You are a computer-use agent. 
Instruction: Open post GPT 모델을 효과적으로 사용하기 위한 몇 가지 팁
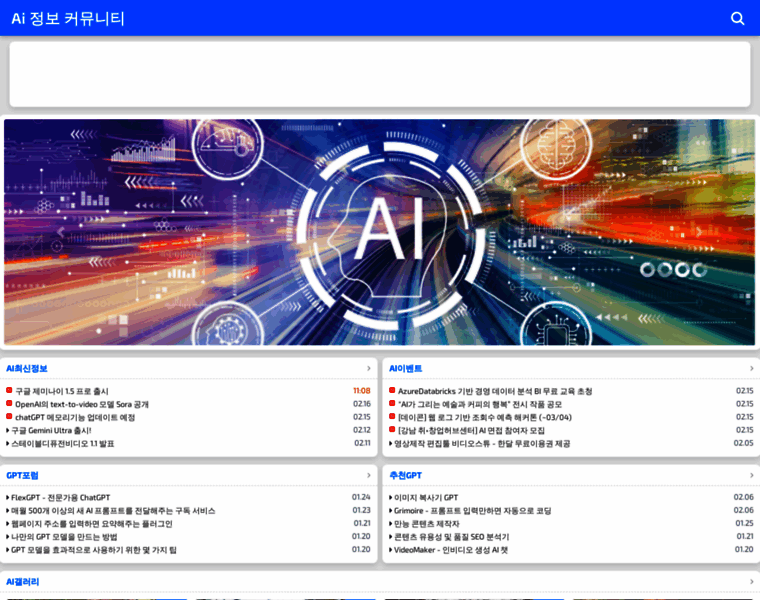(94, 550)
